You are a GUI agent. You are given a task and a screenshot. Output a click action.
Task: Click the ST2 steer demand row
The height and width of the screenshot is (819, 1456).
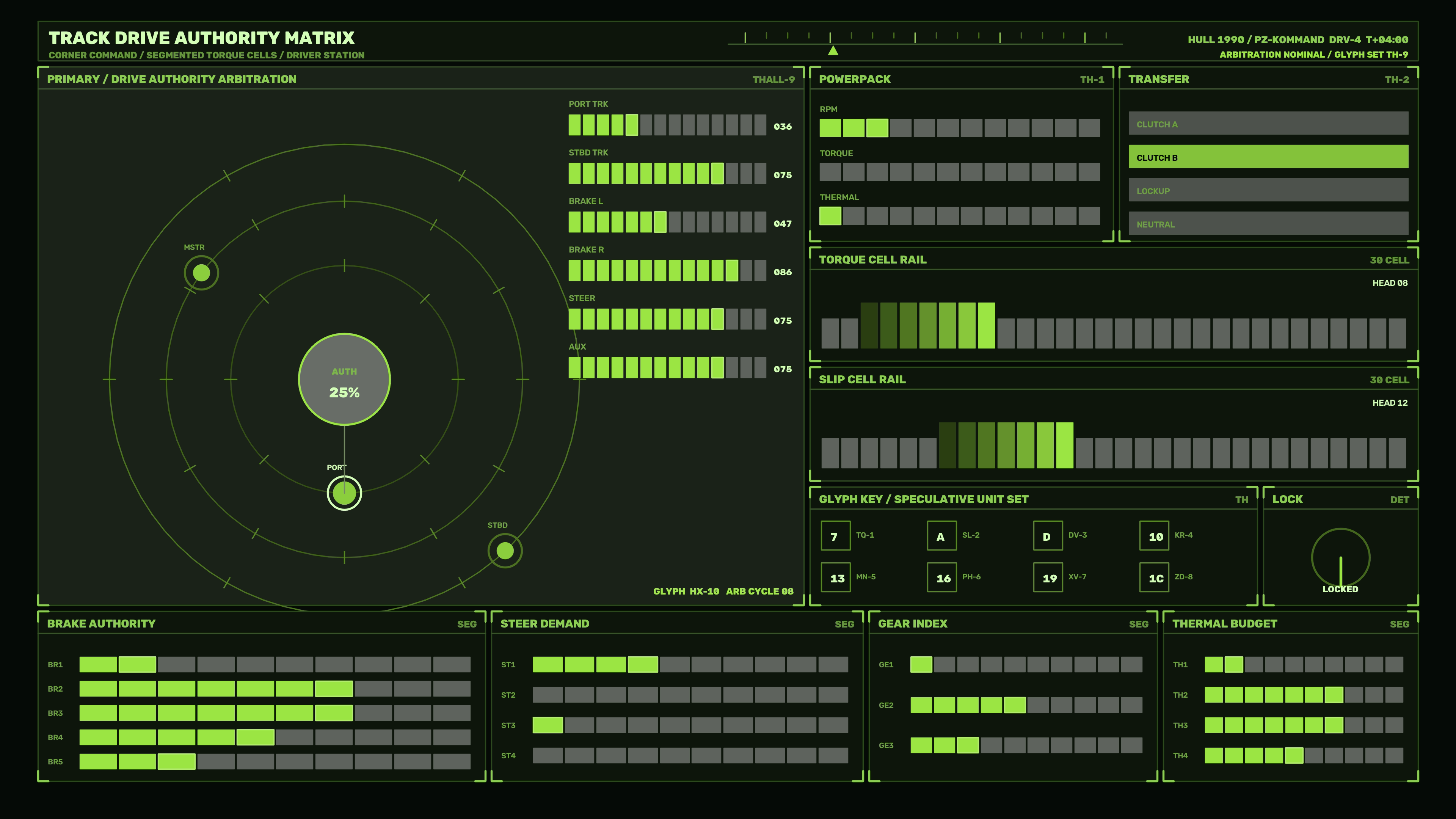[x=691, y=695]
